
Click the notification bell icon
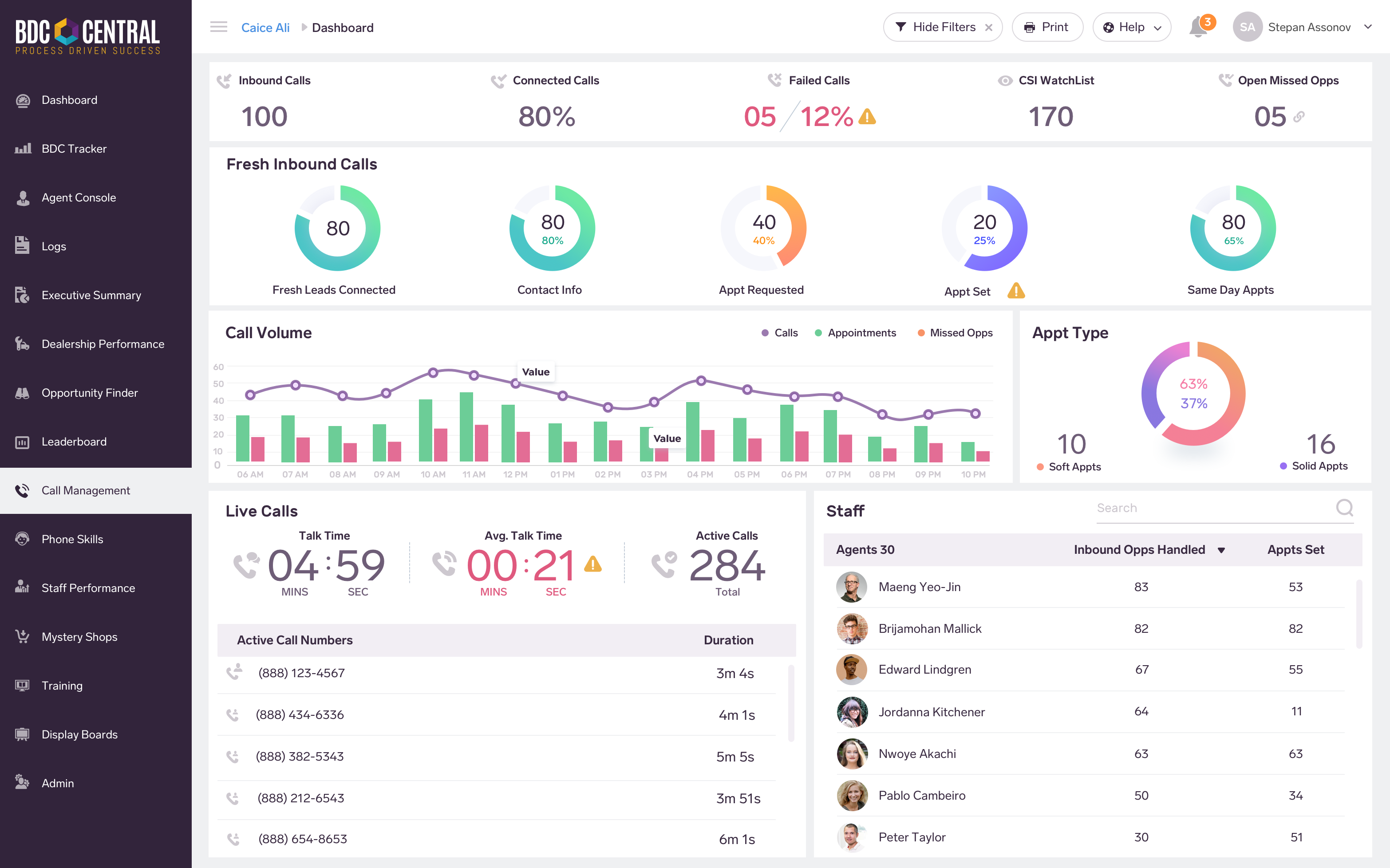1198,28
